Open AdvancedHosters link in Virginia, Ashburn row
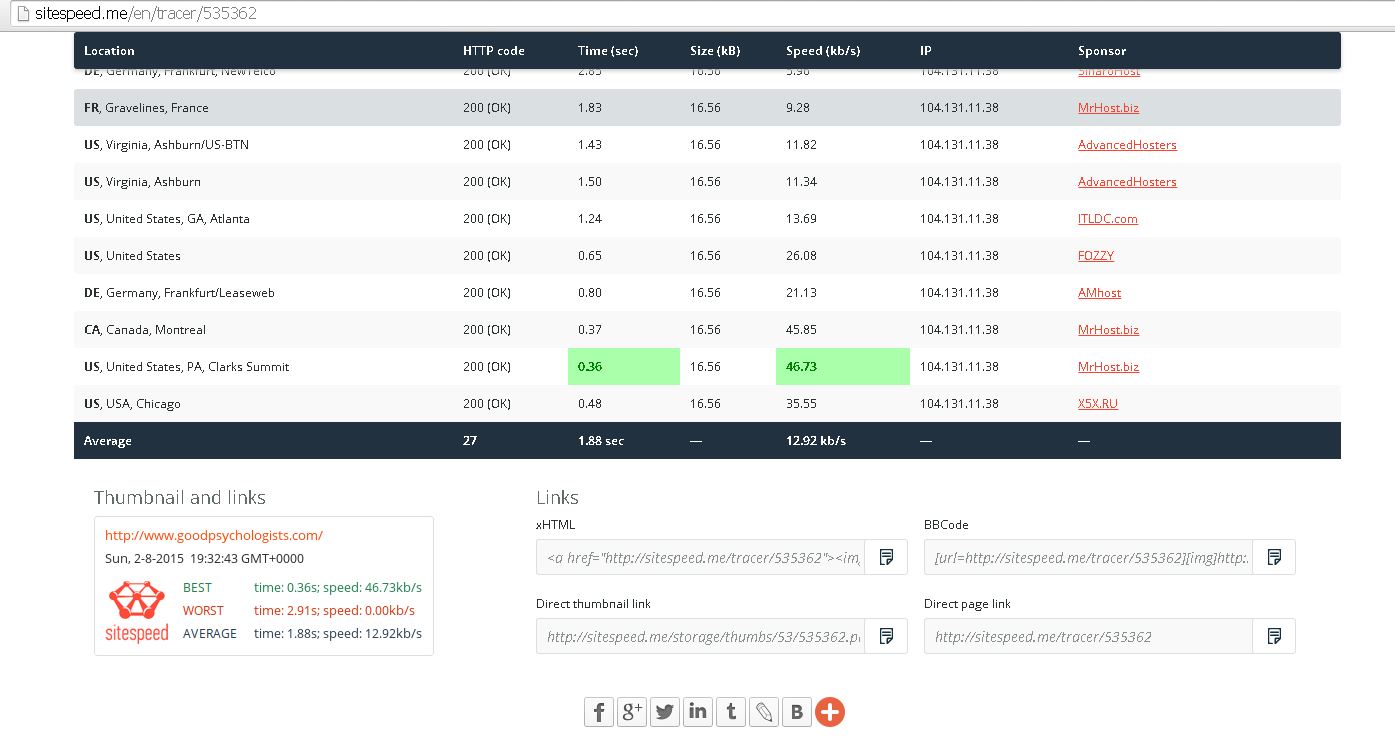The image size is (1395, 739). (1127, 182)
